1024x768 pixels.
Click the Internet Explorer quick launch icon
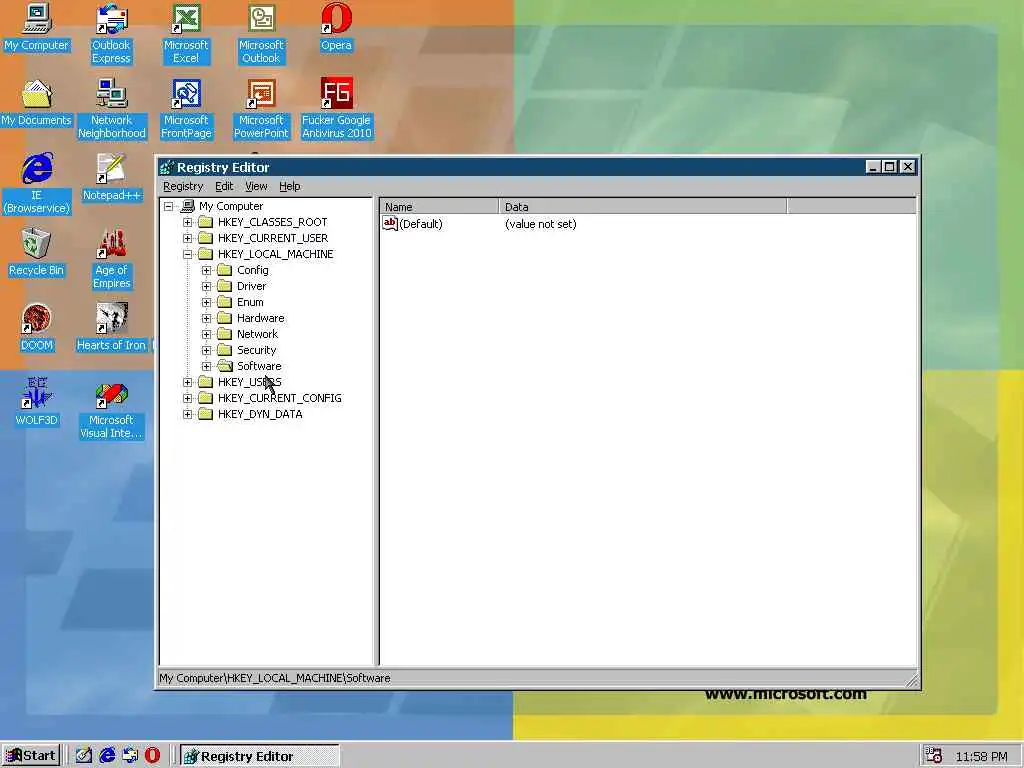(107, 755)
